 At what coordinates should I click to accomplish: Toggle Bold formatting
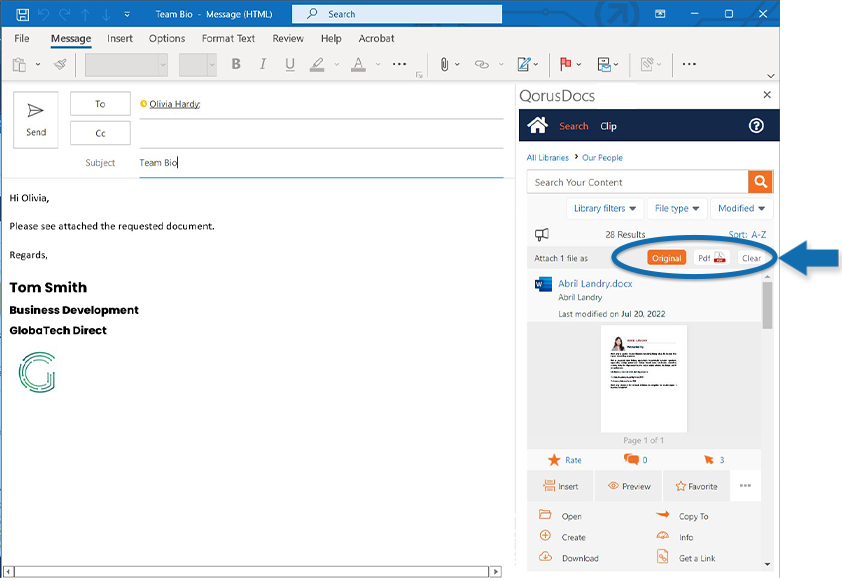[x=236, y=64]
